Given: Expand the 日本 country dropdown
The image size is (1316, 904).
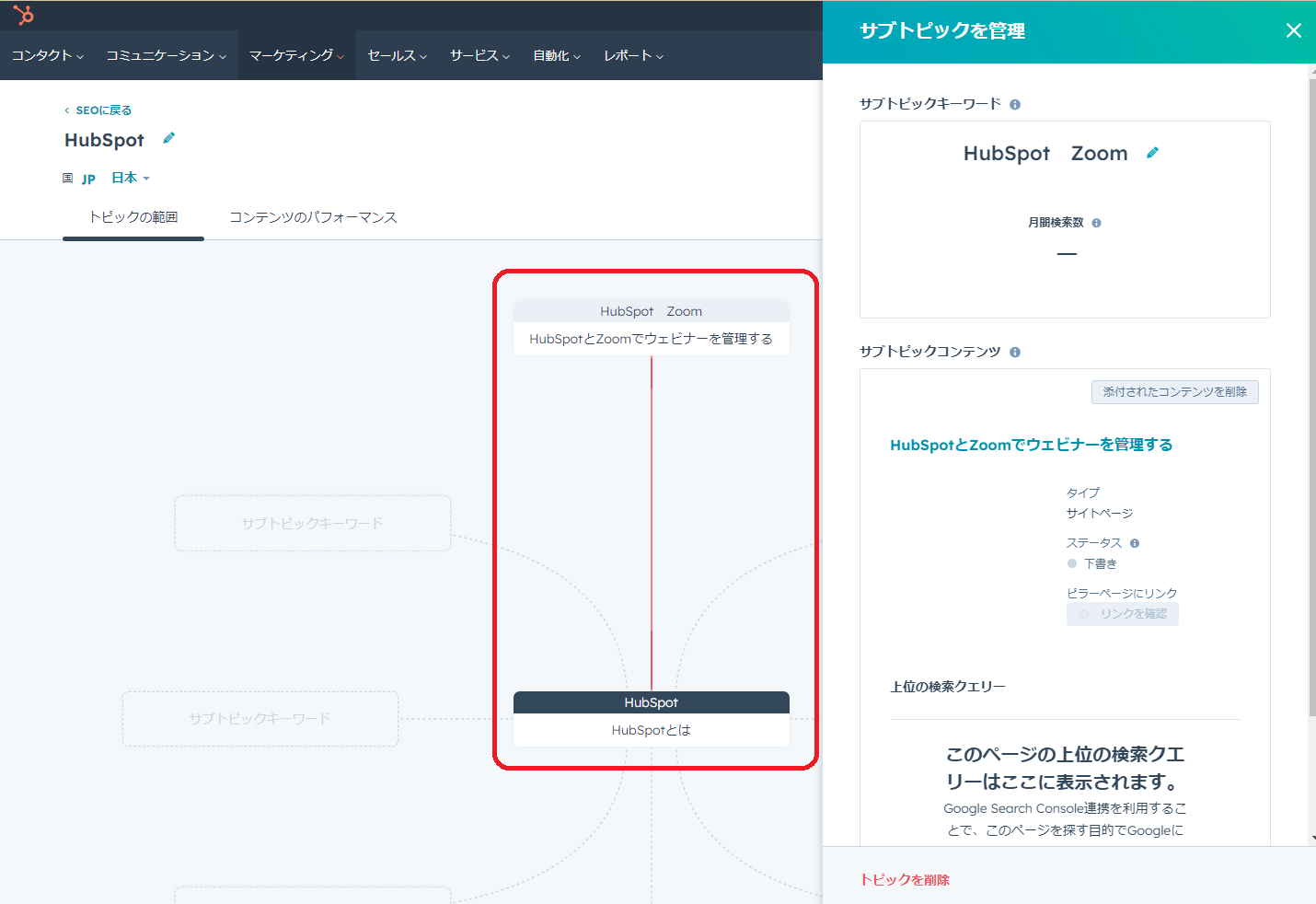Looking at the screenshot, I should pos(131,178).
